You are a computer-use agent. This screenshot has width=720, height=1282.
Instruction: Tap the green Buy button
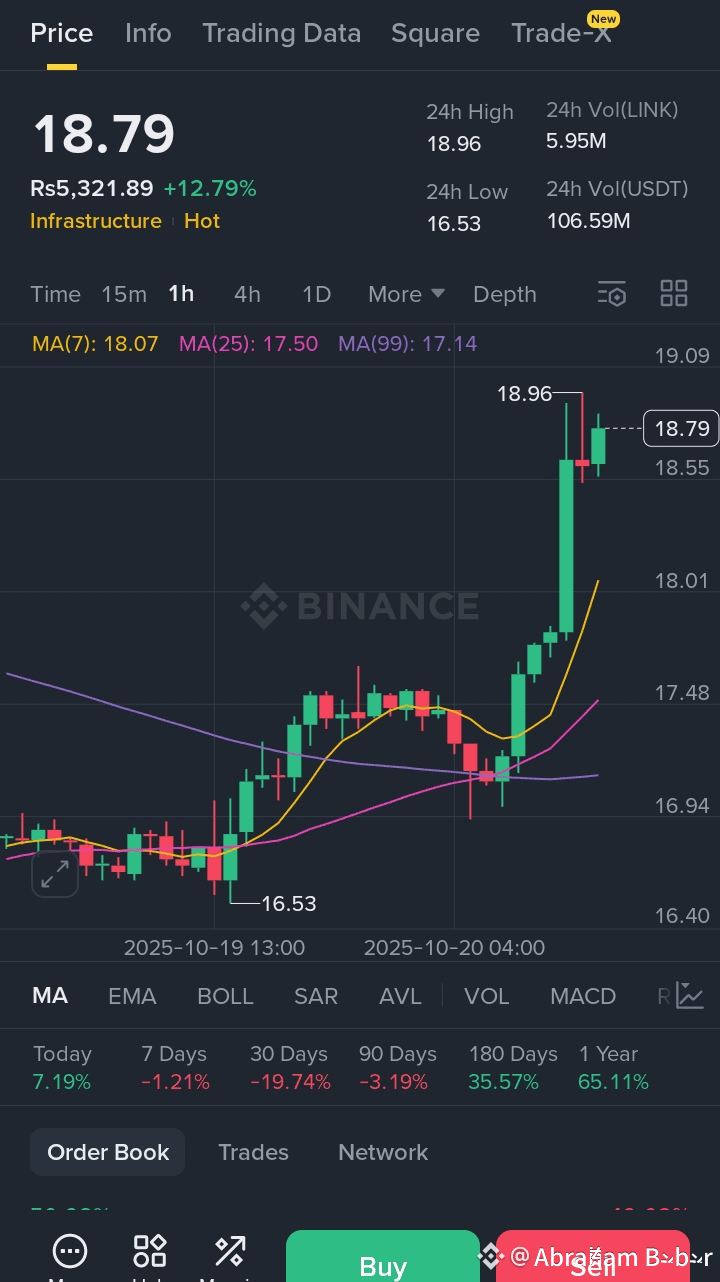coord(383,1256)
